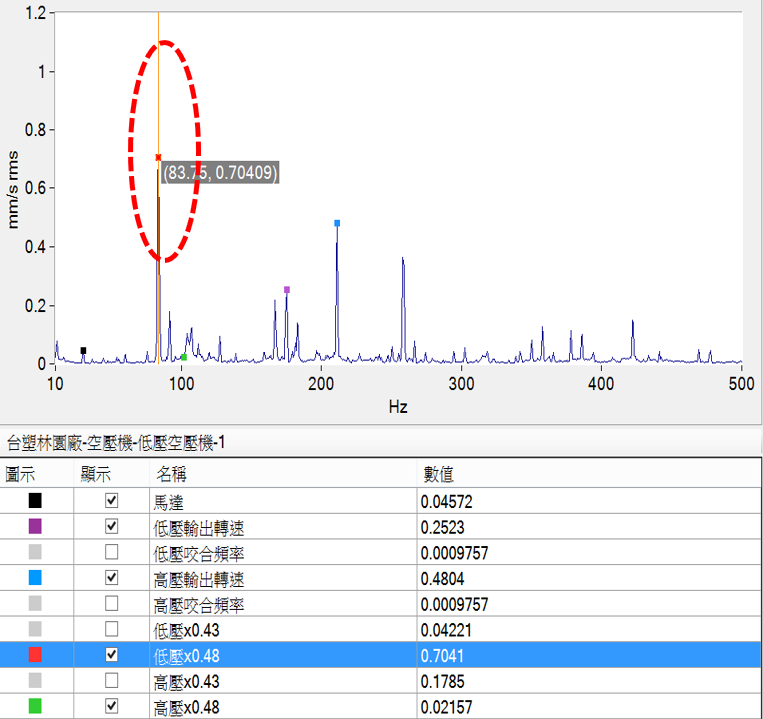Select the 0.4804 value cell
The height and width of the screenshot is (719, 763).
(x=443, y=578)
